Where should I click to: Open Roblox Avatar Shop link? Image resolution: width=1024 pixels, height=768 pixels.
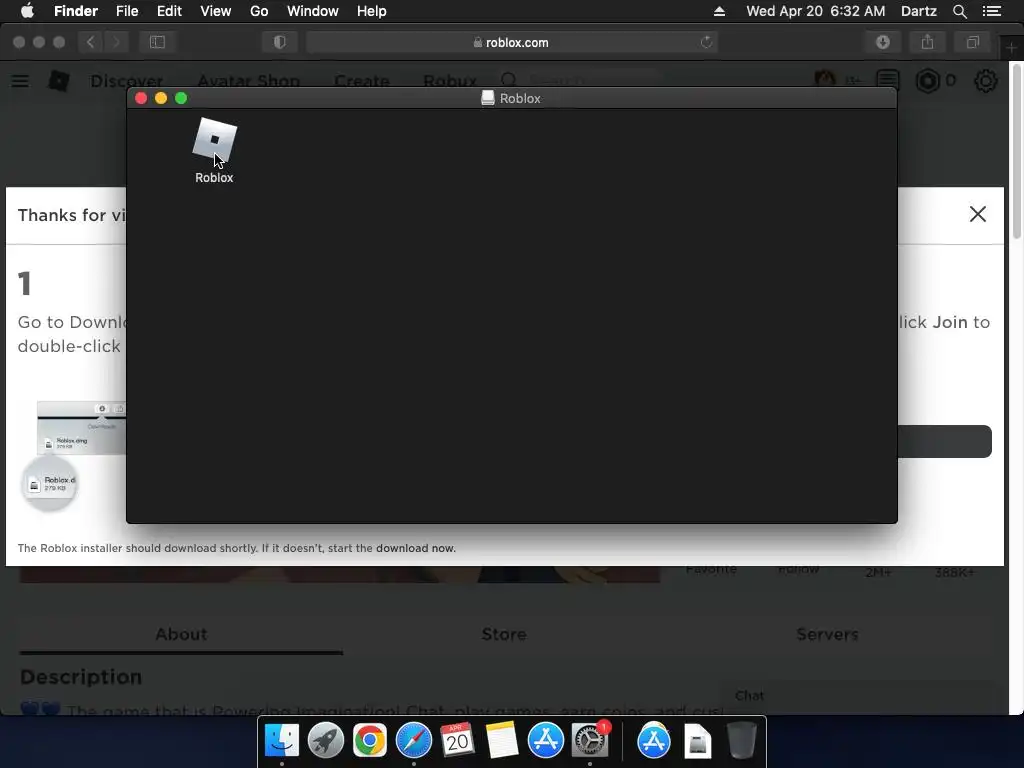click(x=249, y=81)
